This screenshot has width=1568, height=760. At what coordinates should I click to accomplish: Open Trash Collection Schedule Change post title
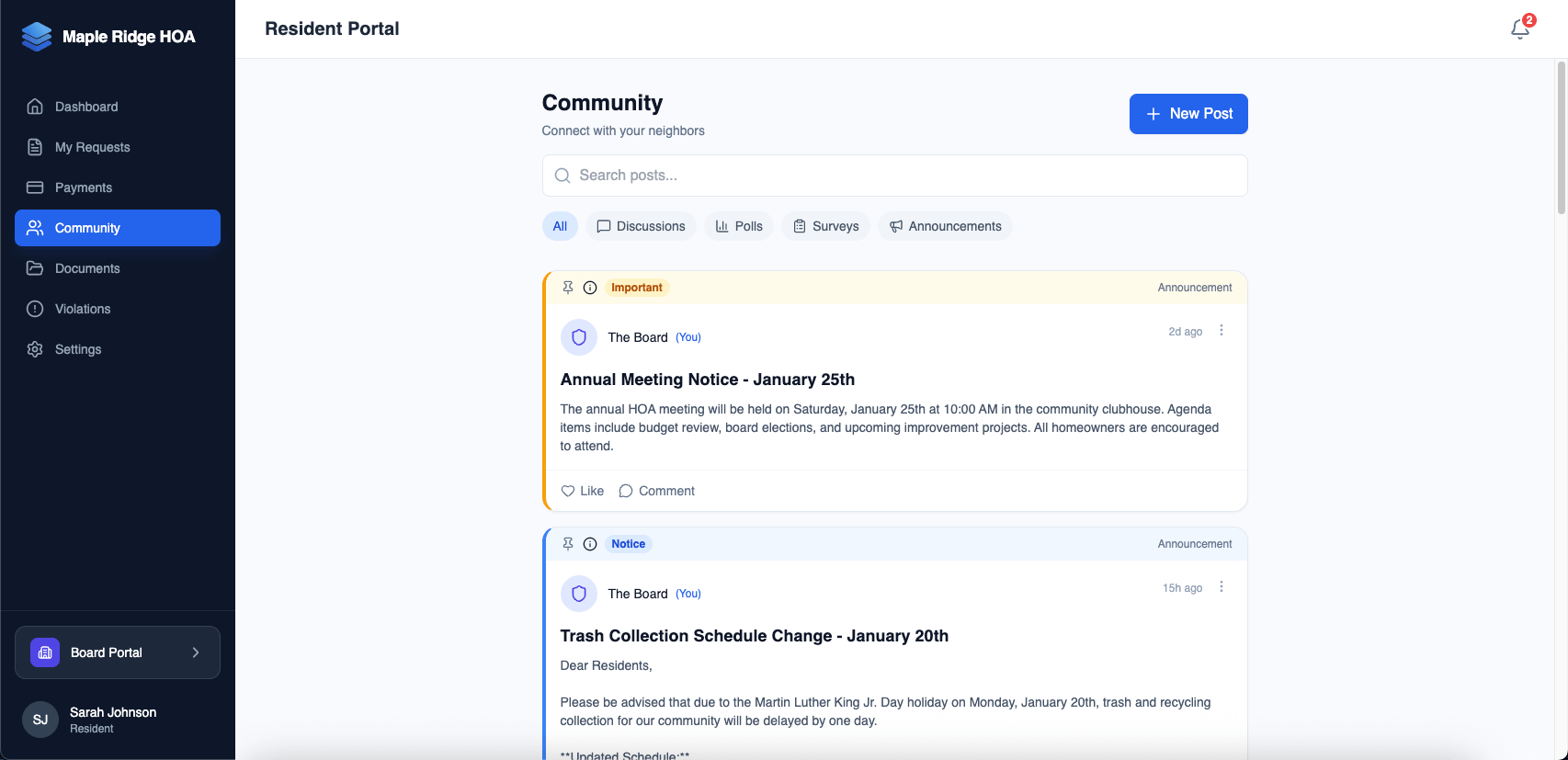[x=755, y=636]
